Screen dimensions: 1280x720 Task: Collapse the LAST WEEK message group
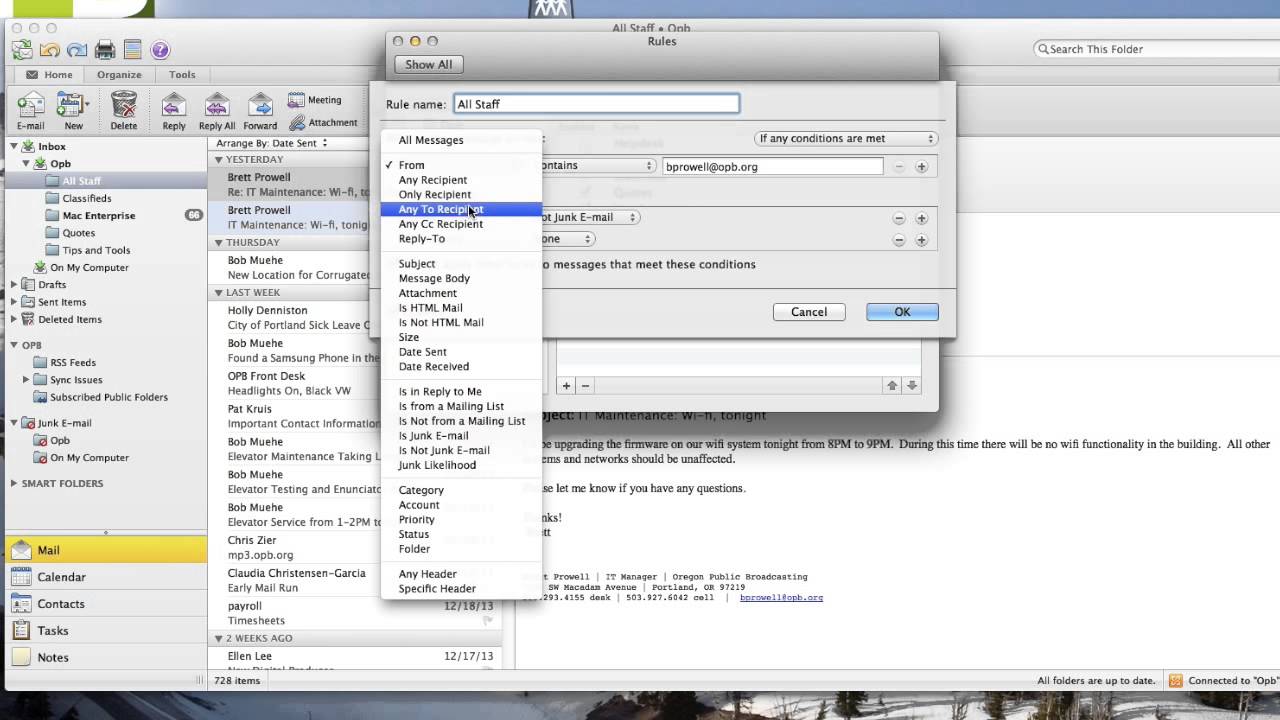point(219,293)
